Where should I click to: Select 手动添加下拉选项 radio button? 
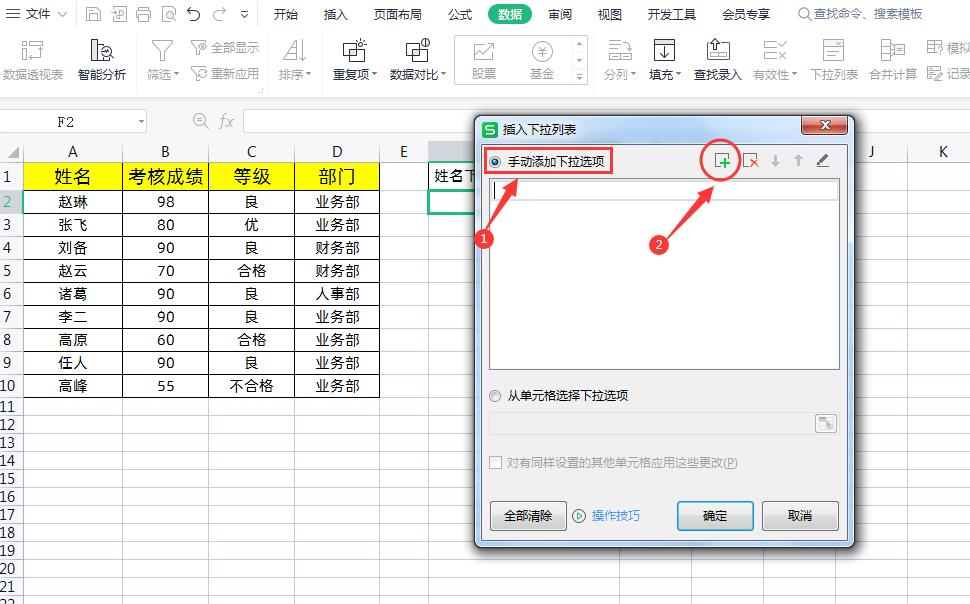[495, 161]
